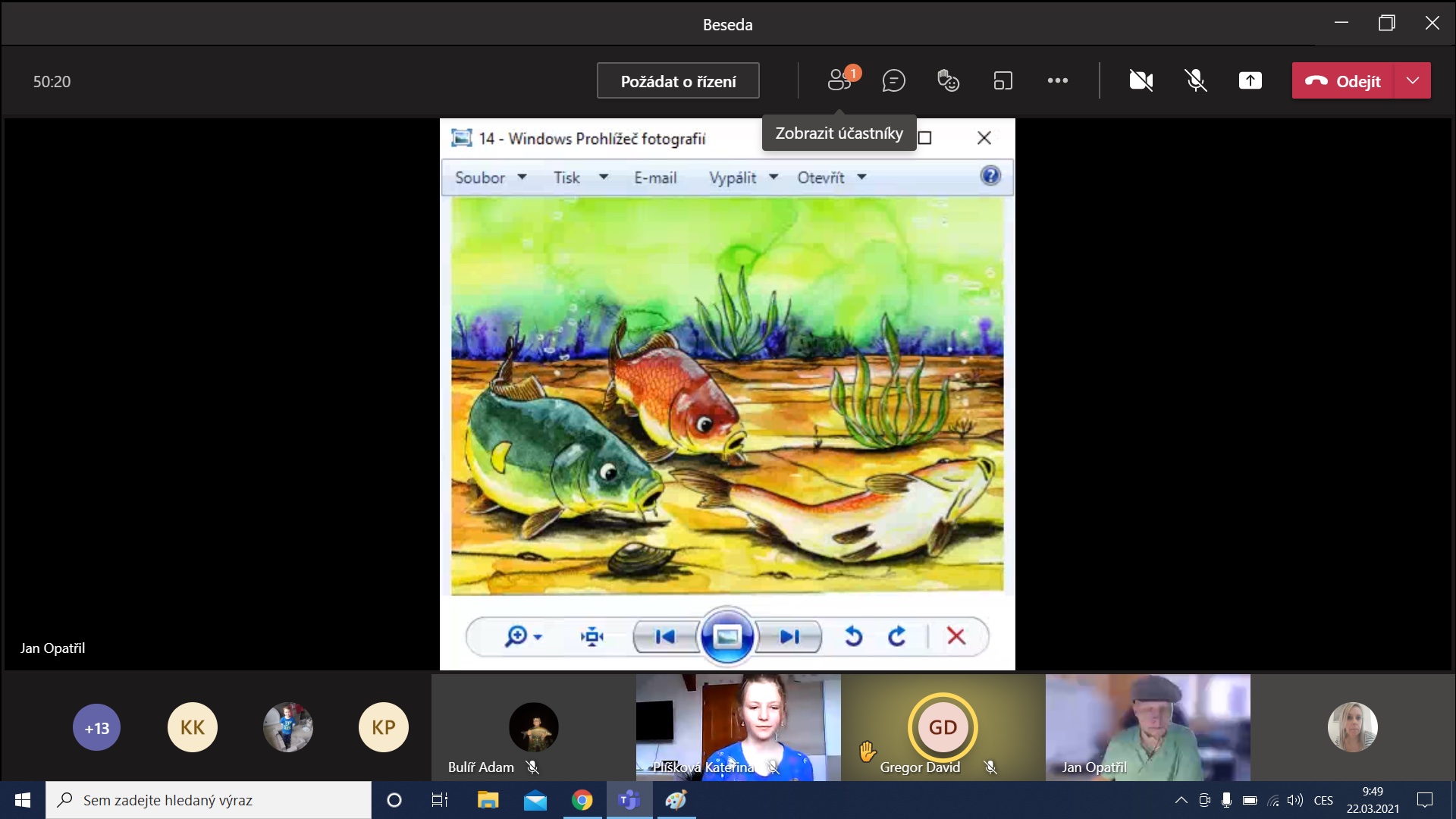Open more actions ellipsis menu
The height and width of the screenshot is (819, 1456).
[x=1057, y=80]
